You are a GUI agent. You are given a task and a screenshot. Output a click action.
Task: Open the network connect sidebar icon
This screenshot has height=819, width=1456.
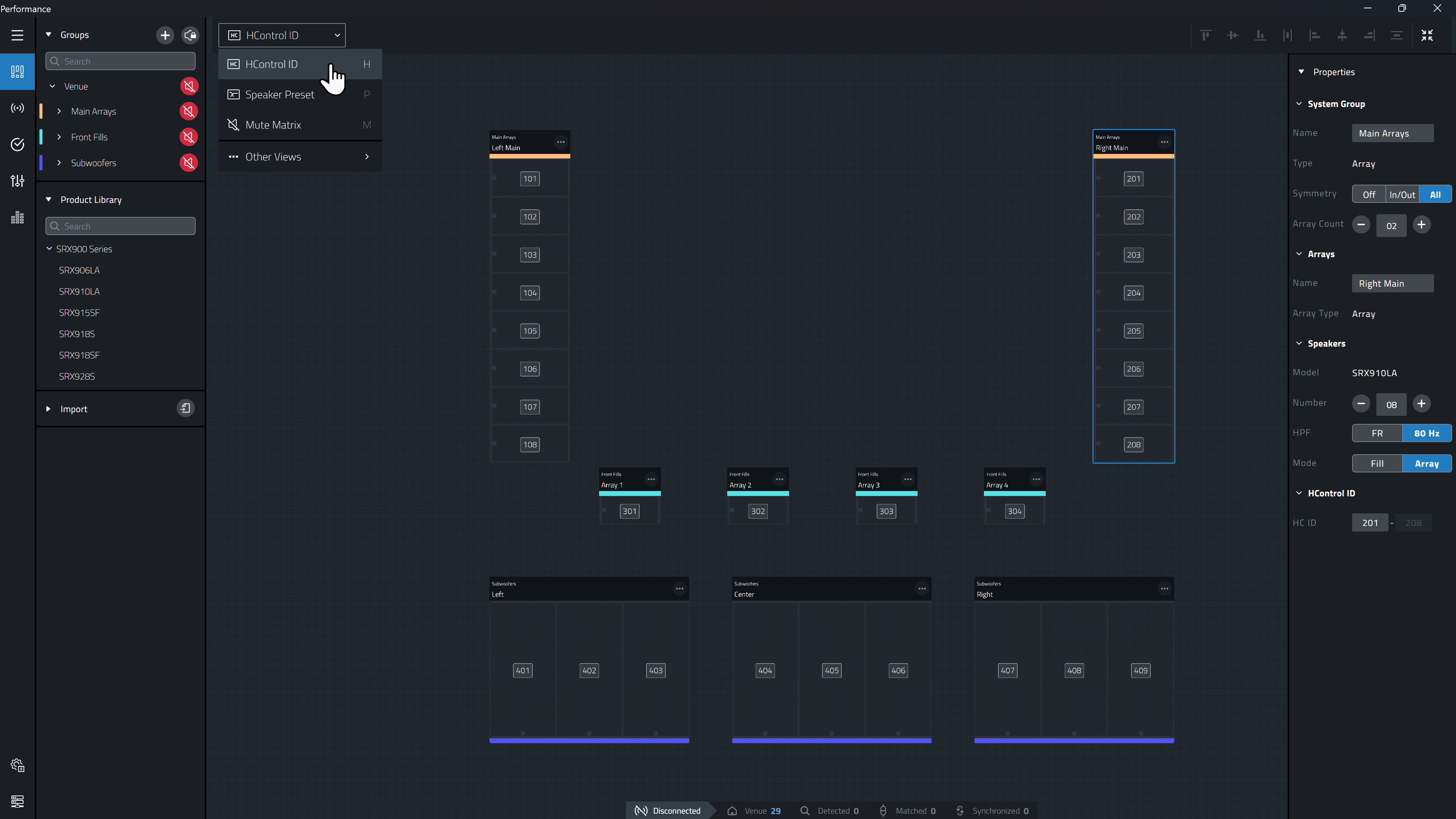point(17,108)
